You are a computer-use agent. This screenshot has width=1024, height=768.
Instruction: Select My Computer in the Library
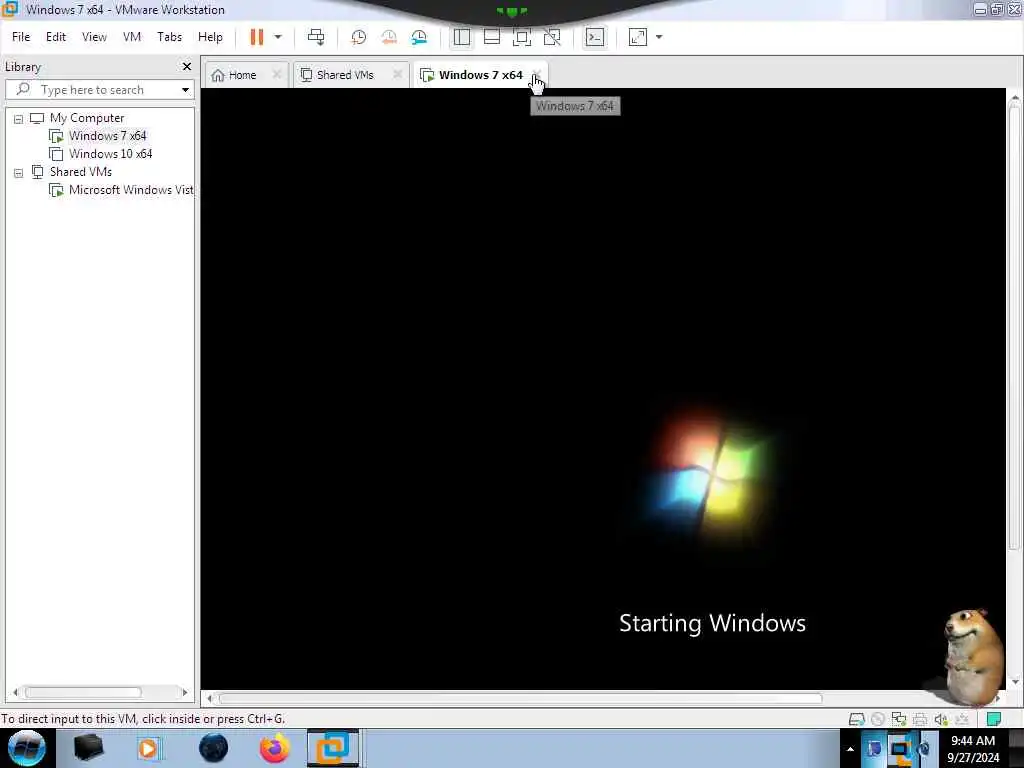tap(77, 118)
